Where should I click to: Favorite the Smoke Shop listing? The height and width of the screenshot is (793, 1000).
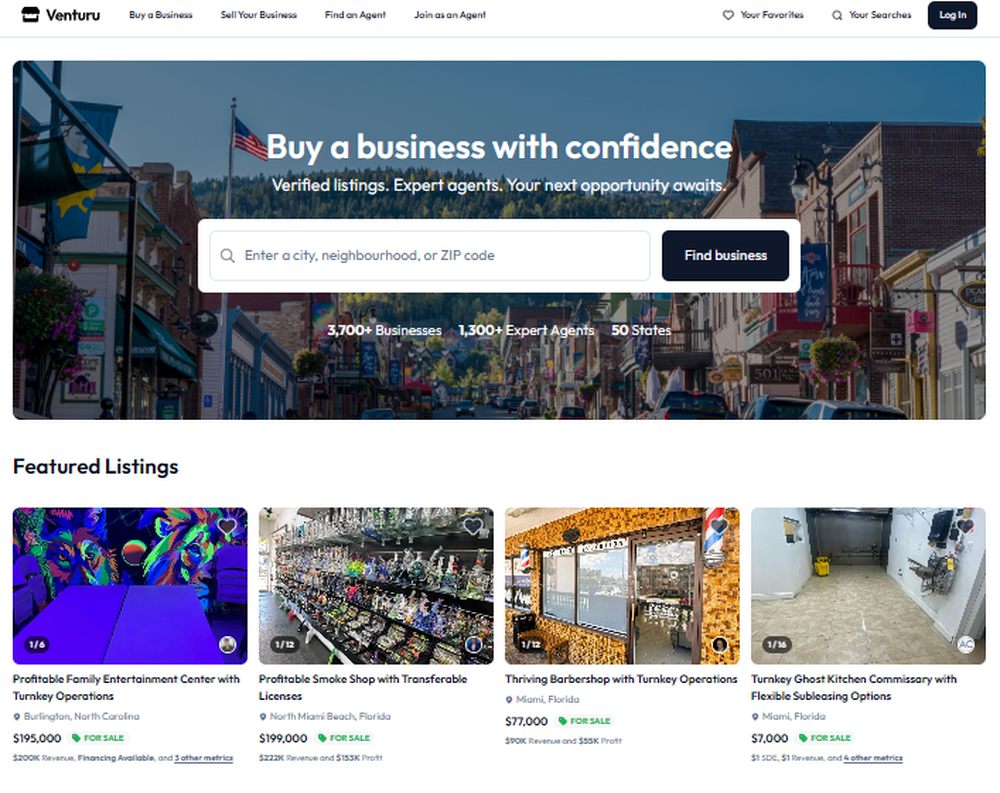click(473, 526)
